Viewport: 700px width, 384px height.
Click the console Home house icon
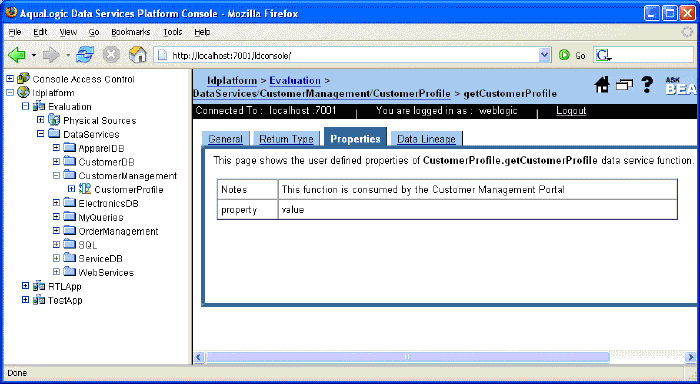602,84
